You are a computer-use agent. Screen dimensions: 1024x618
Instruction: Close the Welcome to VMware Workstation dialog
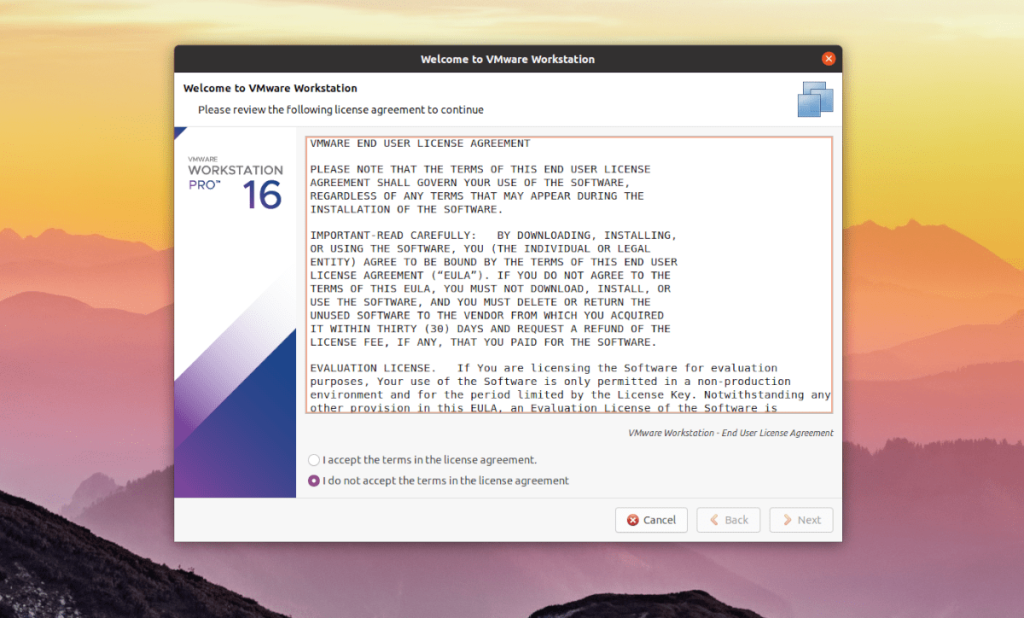click(828, 58)
